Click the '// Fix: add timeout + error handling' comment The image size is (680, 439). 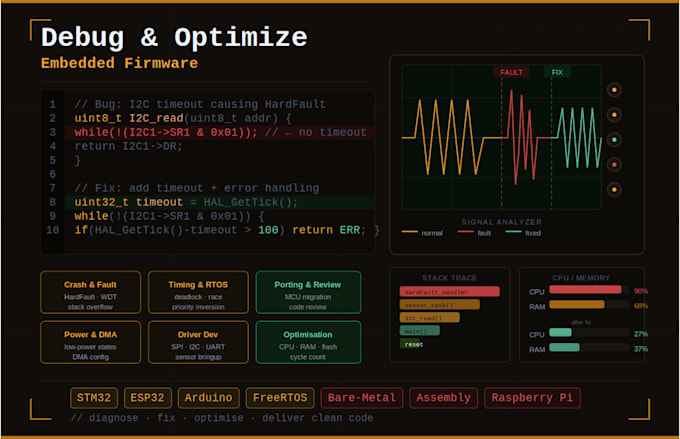point(196,188)
